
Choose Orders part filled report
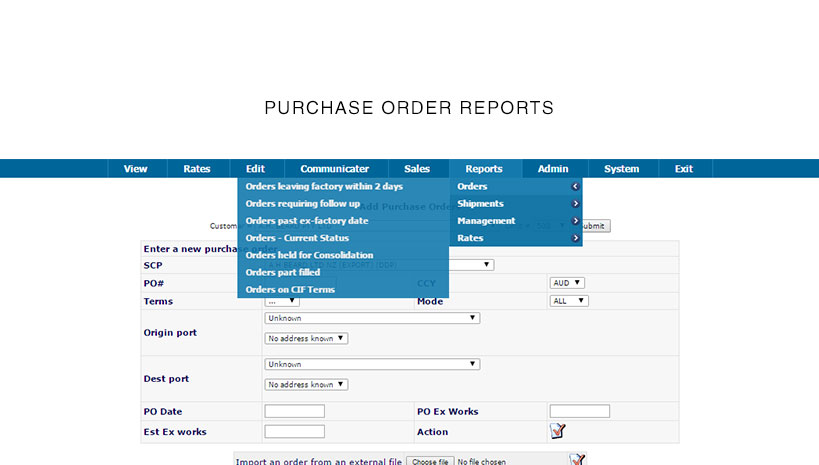pos(283,272)
